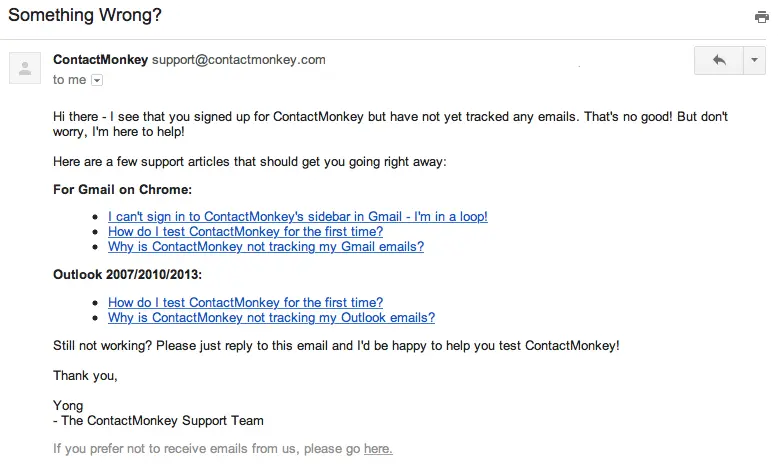
Task: Click the sender's profile avatar
Action: click(25, 68)
